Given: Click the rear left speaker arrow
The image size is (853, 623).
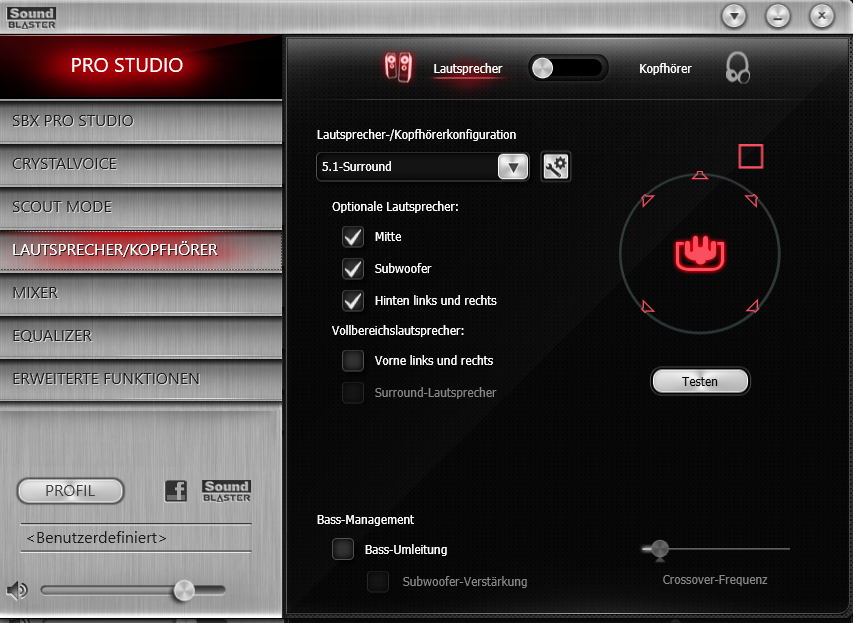Looking at the screenshot, I should [x=647, y=306].
